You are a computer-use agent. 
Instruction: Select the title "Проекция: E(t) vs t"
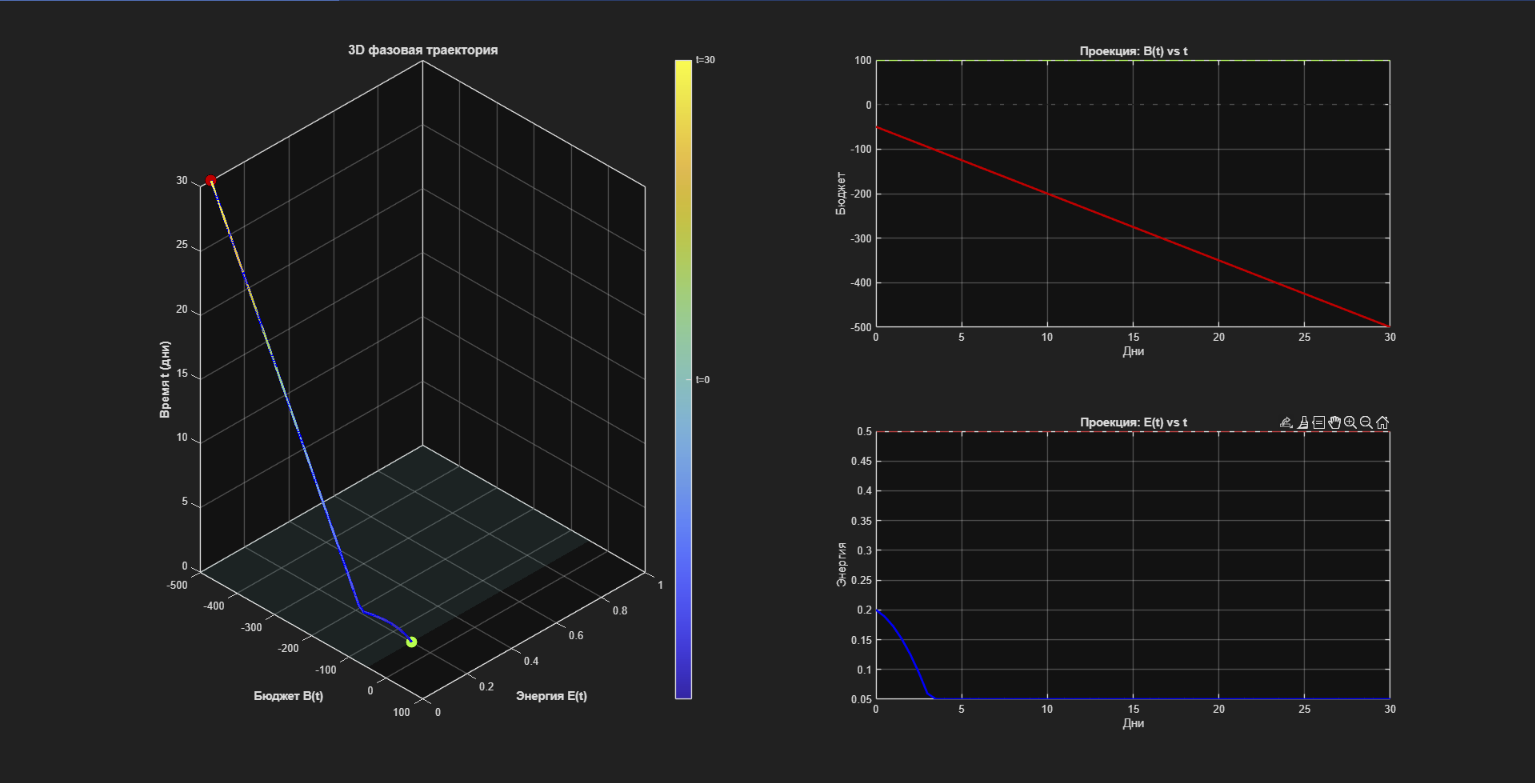[x=1133, y=422]
